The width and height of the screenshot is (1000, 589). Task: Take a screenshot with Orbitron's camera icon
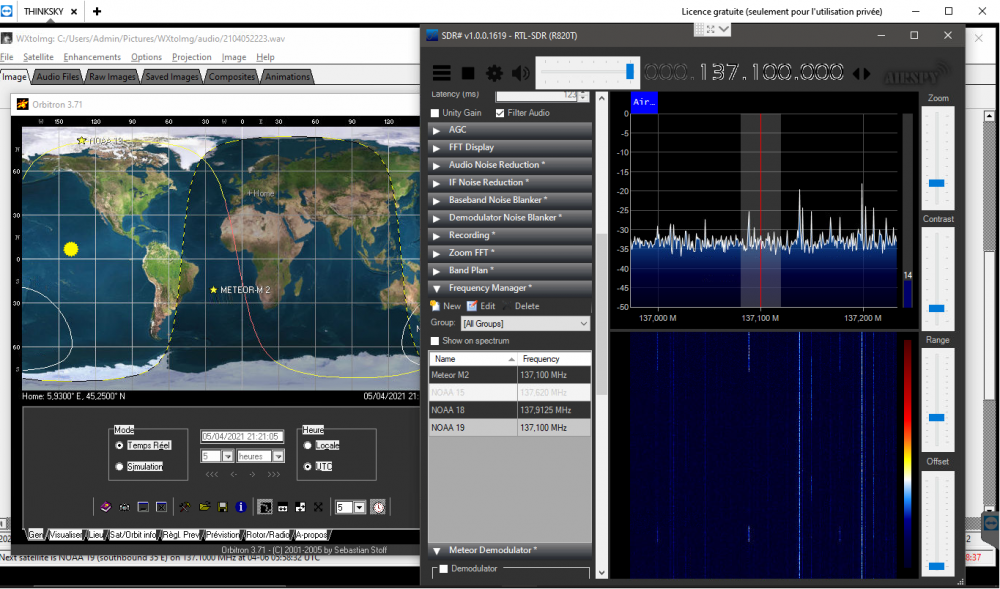[124, 507]
